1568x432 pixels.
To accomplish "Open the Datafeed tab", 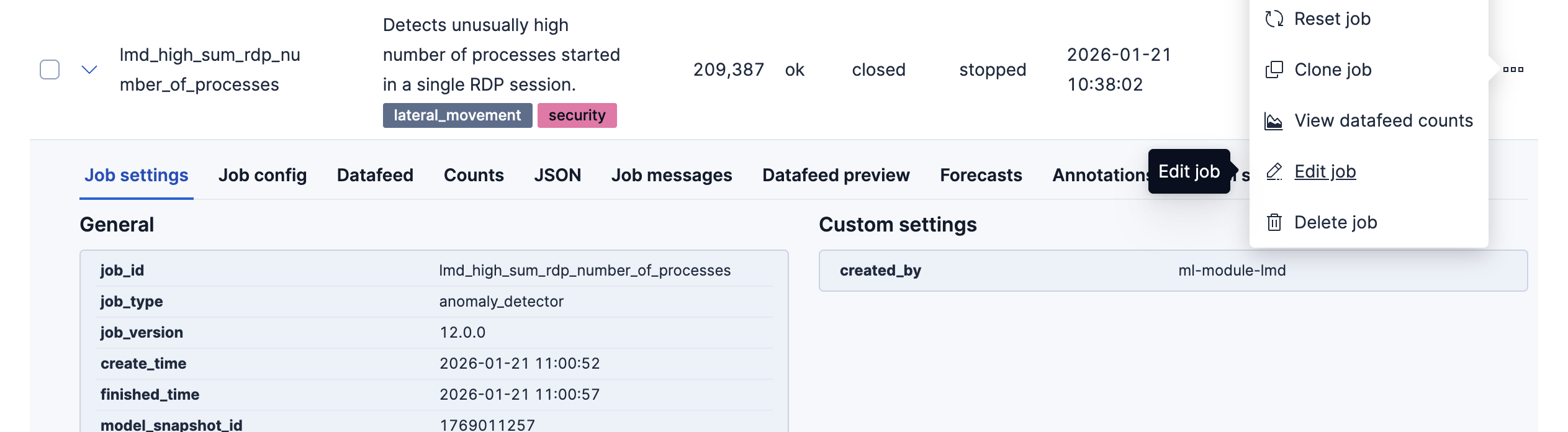I will coord(375,176).
